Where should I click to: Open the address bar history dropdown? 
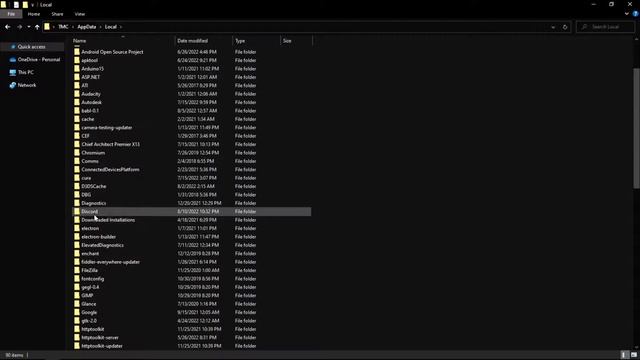(553, 27)
